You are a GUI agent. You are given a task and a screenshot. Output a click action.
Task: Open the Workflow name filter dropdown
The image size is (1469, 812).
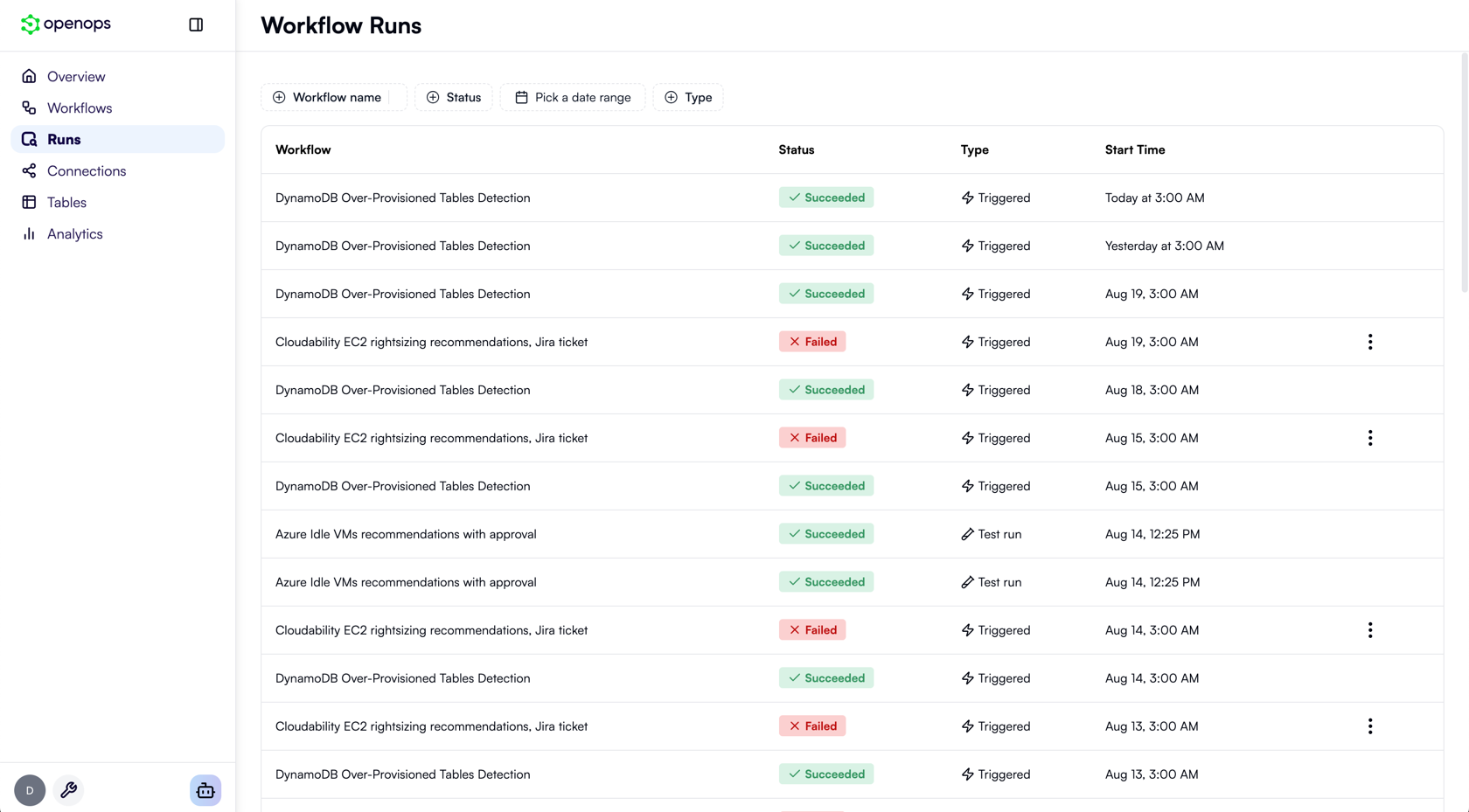point(333,97)
